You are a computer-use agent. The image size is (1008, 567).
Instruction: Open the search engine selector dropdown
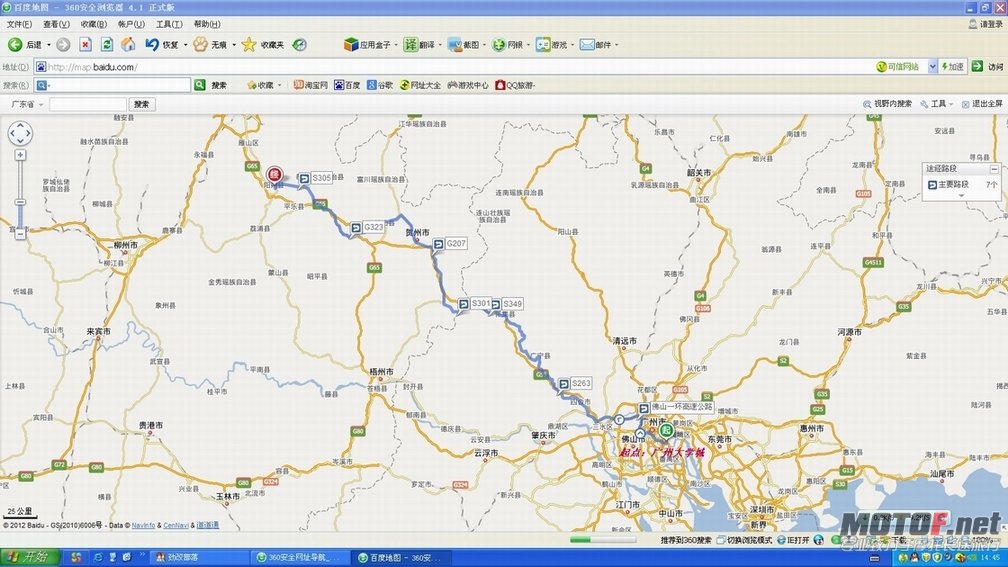(x=43, y=85)
